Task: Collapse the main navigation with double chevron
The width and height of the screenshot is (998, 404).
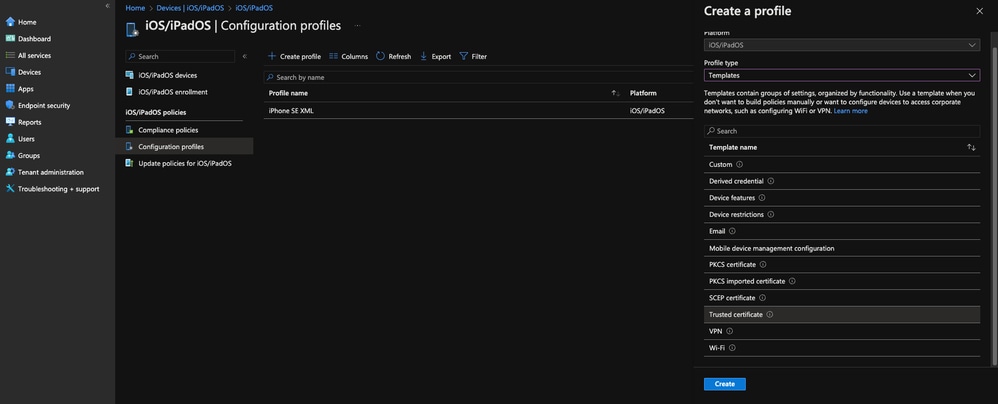Action: click(x=108, y=6)
